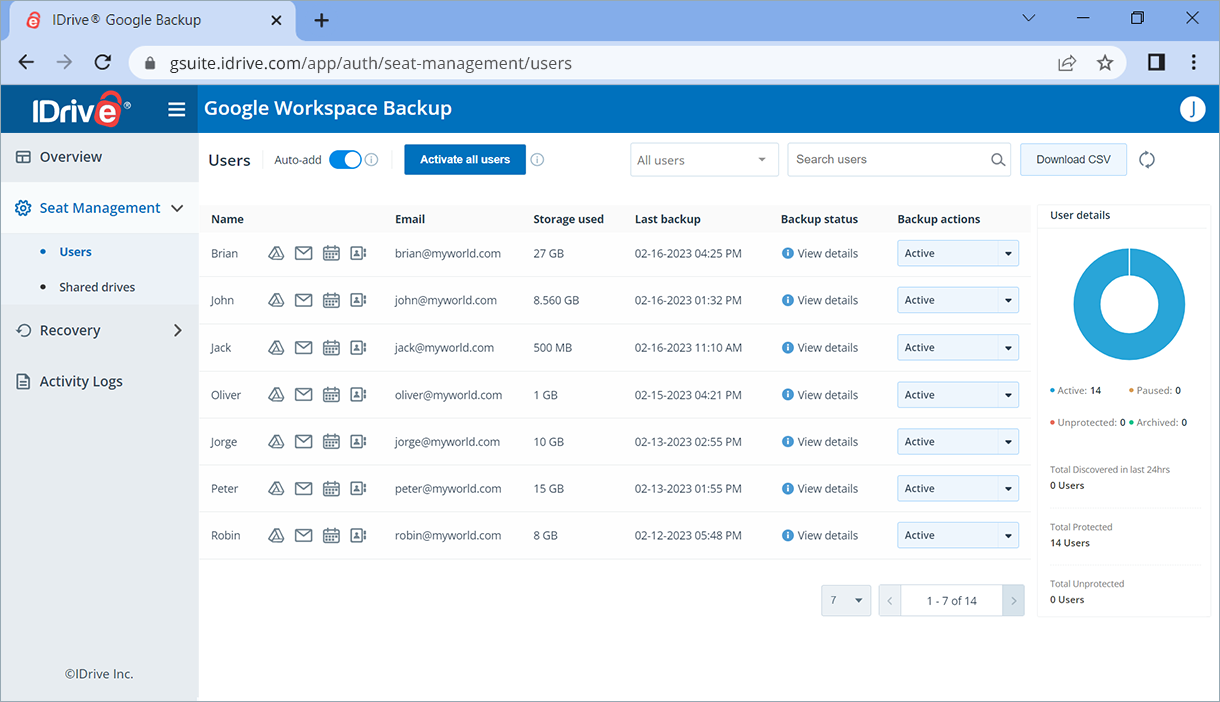Refresh the users list with the refresh icon
Screen dimensions: 1220x702
[1146, 159]
